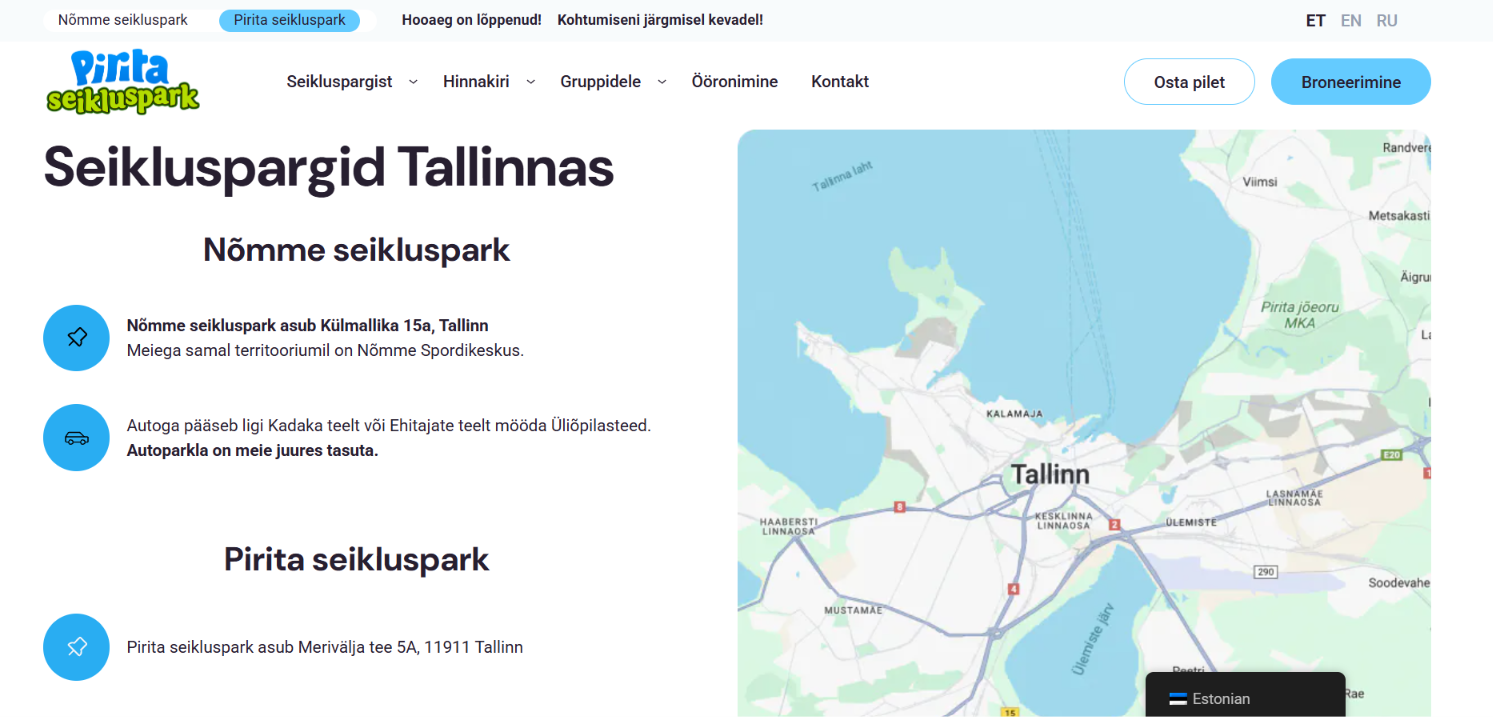Image resolution: width=1493 pixels, height=717 pixels.
Task: Click text "Nõmme seikluspark asub Külmallika 15a, Tallinn"
Action: coord(307,326)
